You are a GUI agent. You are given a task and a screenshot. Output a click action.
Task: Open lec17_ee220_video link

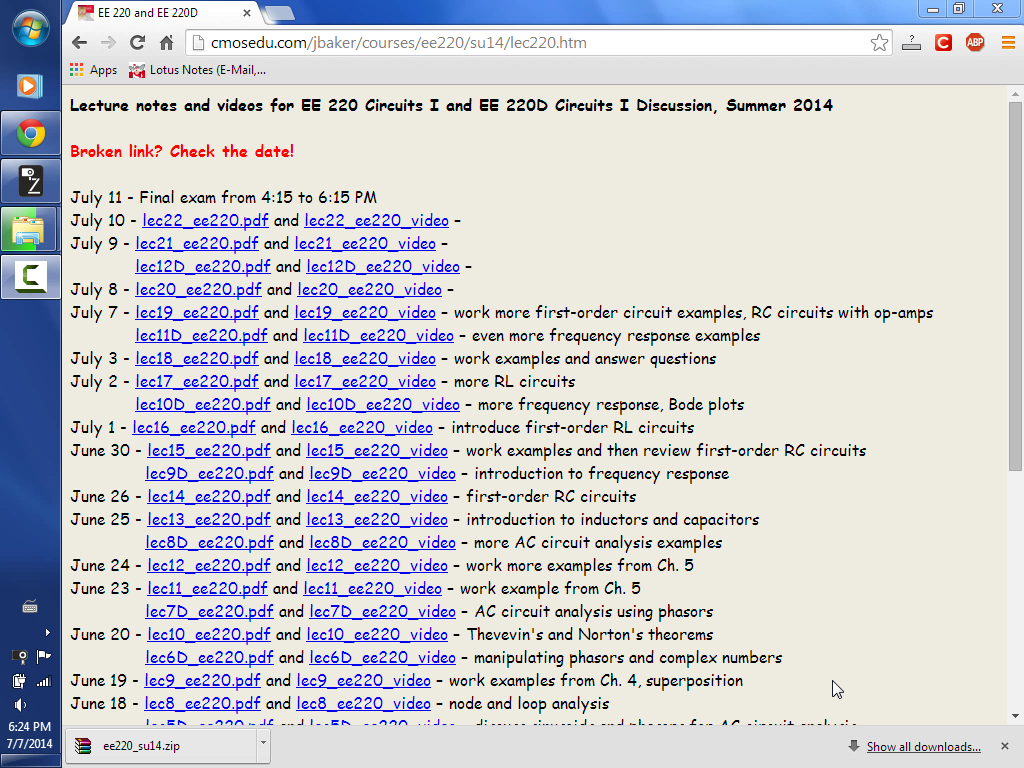click(365, 381)
